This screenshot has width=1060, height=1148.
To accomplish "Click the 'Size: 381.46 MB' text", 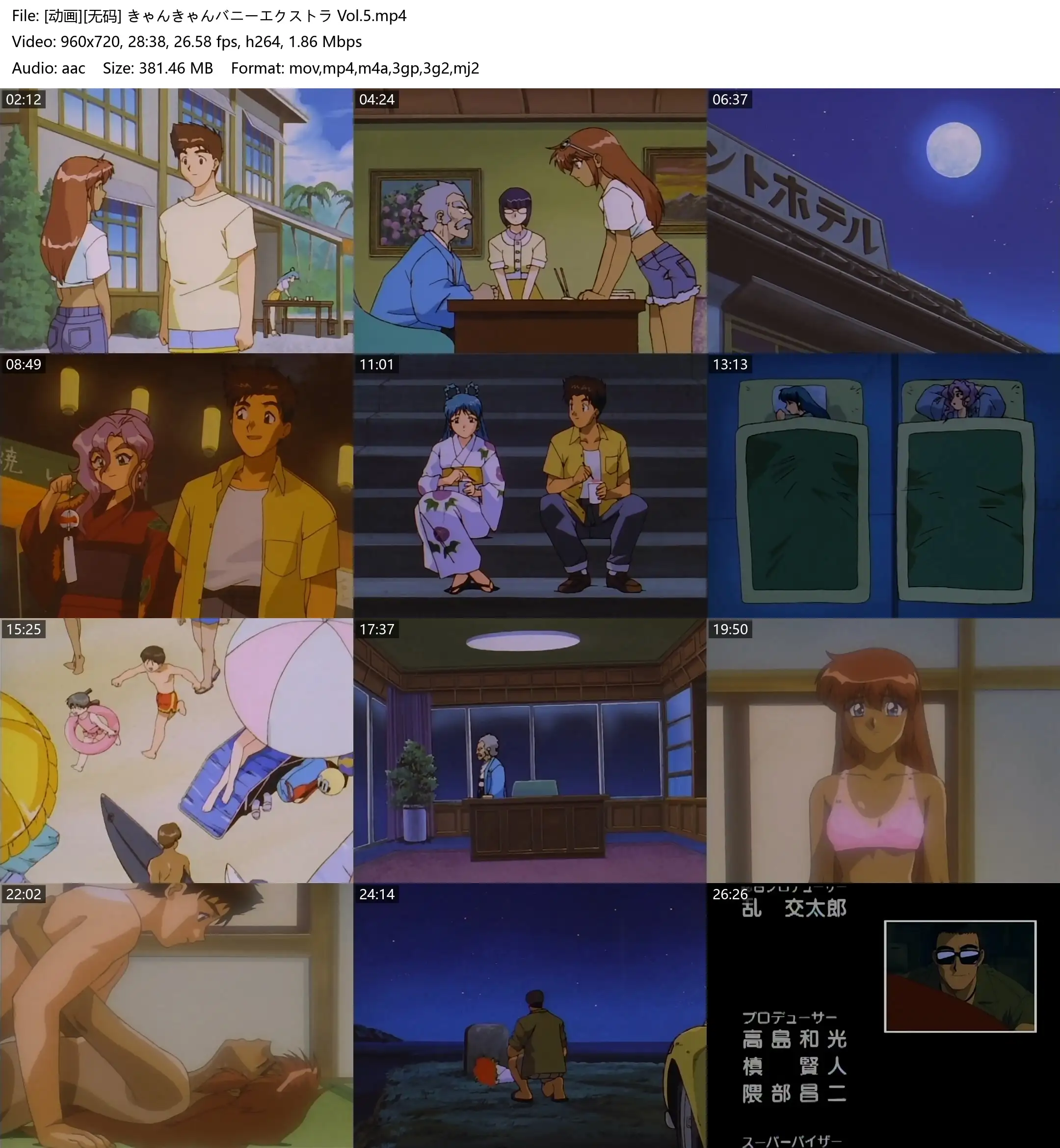I will [x=158, y=68].
